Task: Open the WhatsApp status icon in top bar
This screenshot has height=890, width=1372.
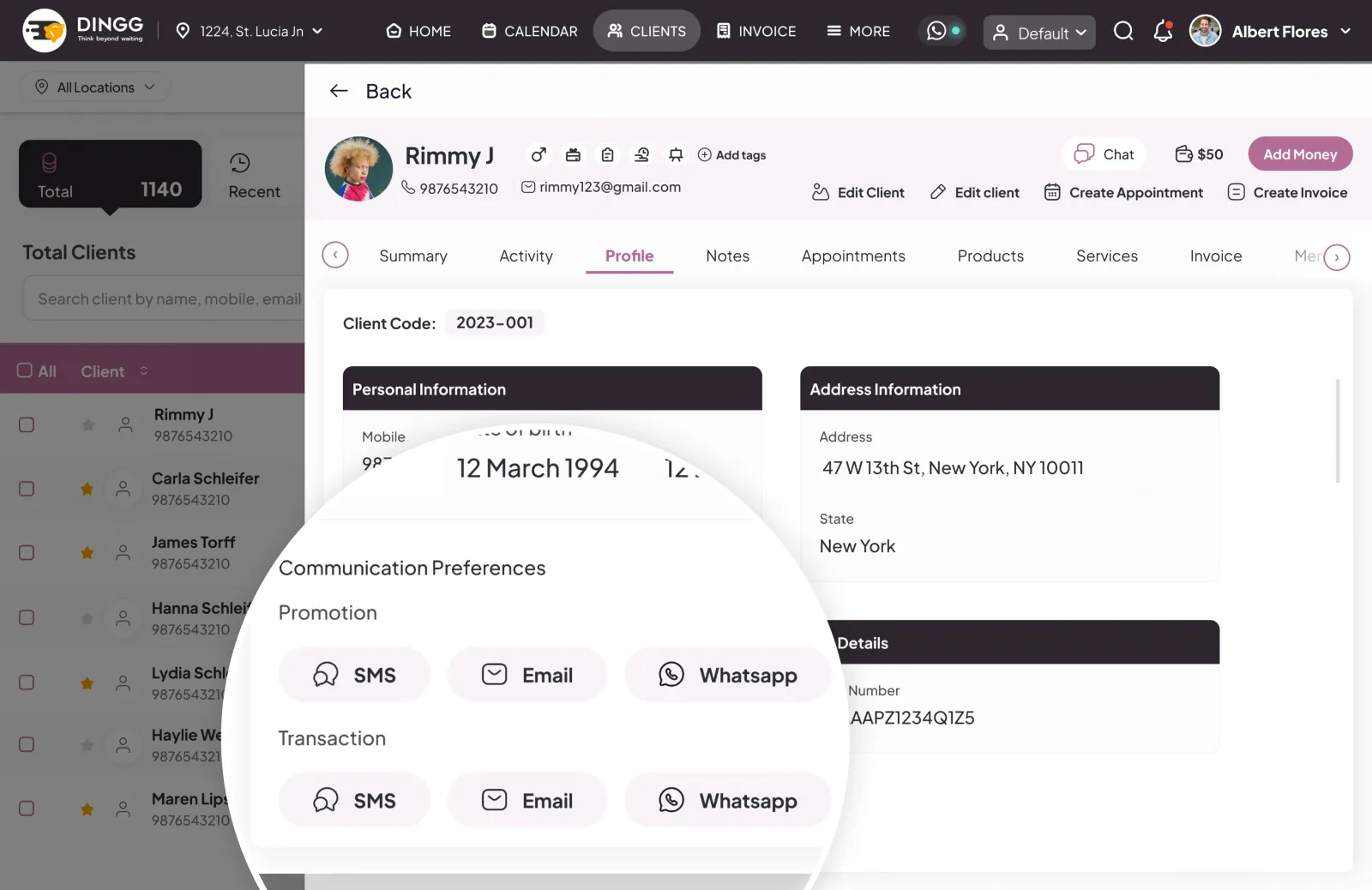Action: 942,31
